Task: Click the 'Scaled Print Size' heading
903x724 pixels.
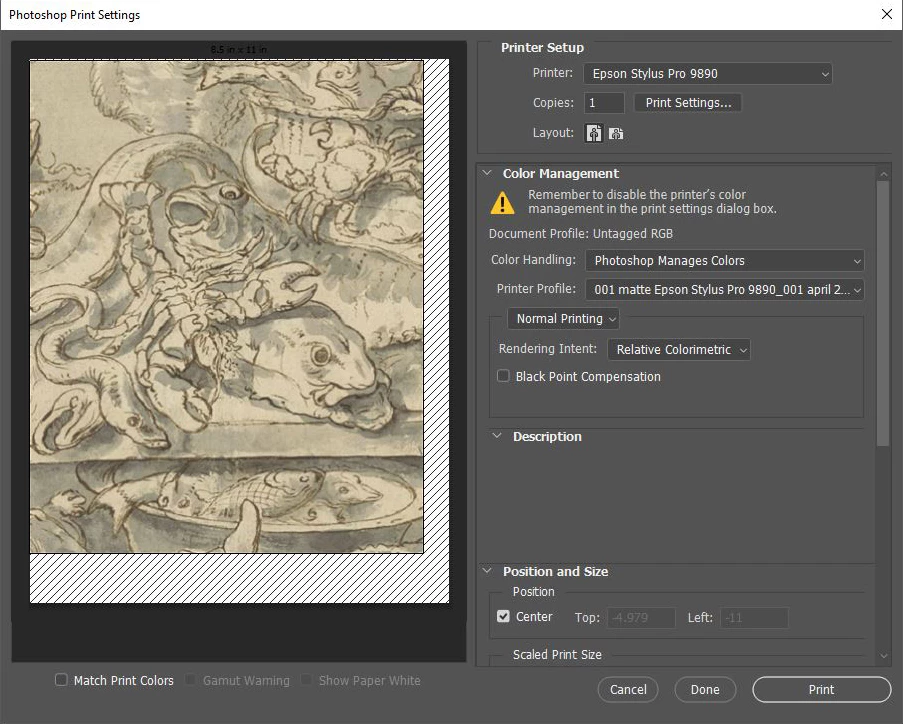Action: (557, 654)
